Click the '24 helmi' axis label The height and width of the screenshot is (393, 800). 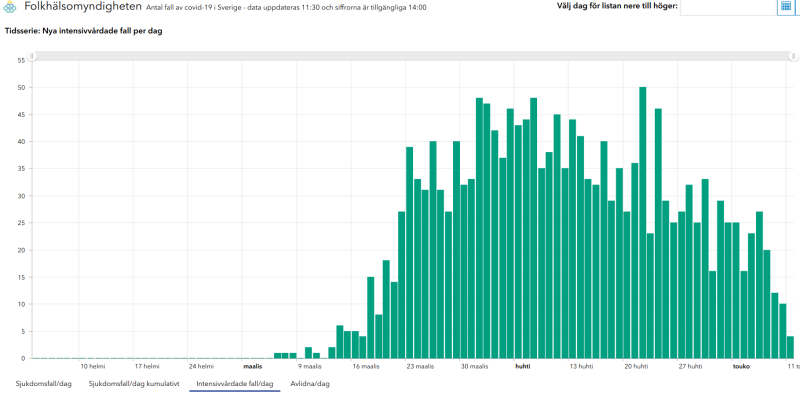pyautogui.click(x=201, y=366)
